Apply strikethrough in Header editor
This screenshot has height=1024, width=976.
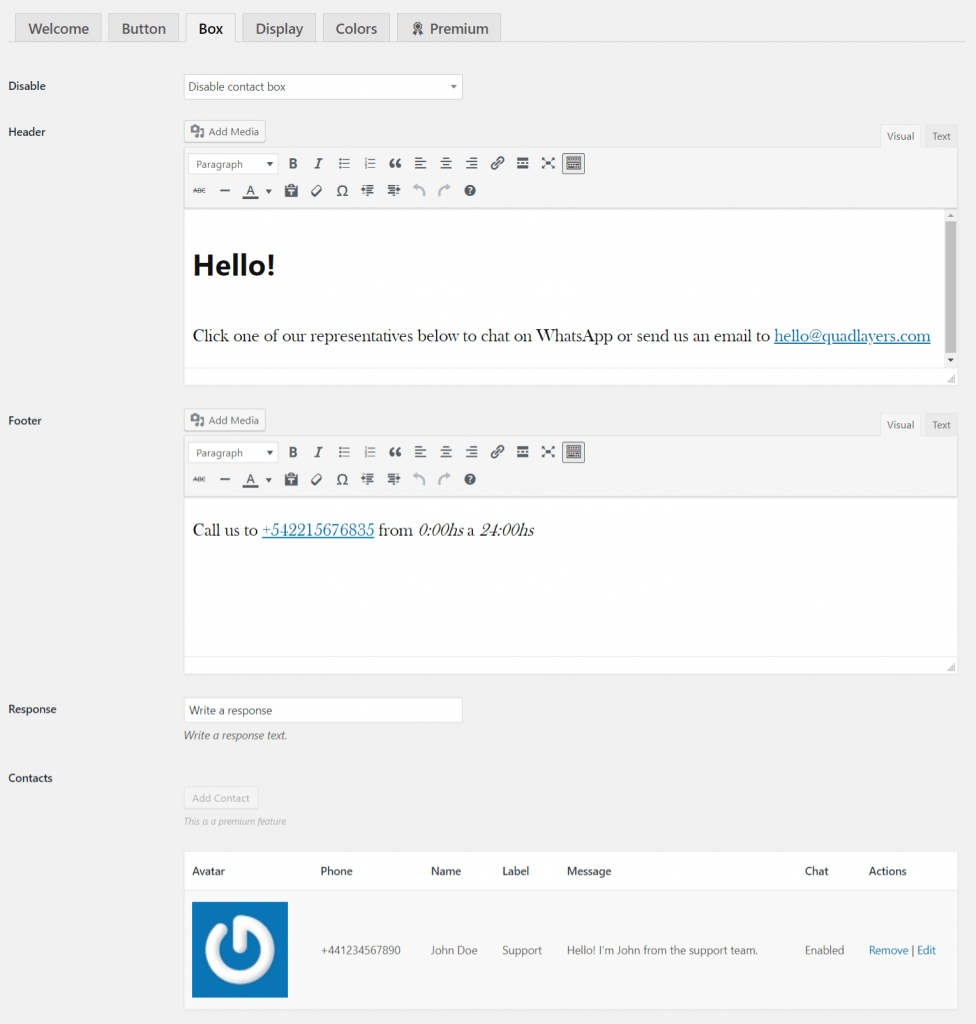point(199,191)
